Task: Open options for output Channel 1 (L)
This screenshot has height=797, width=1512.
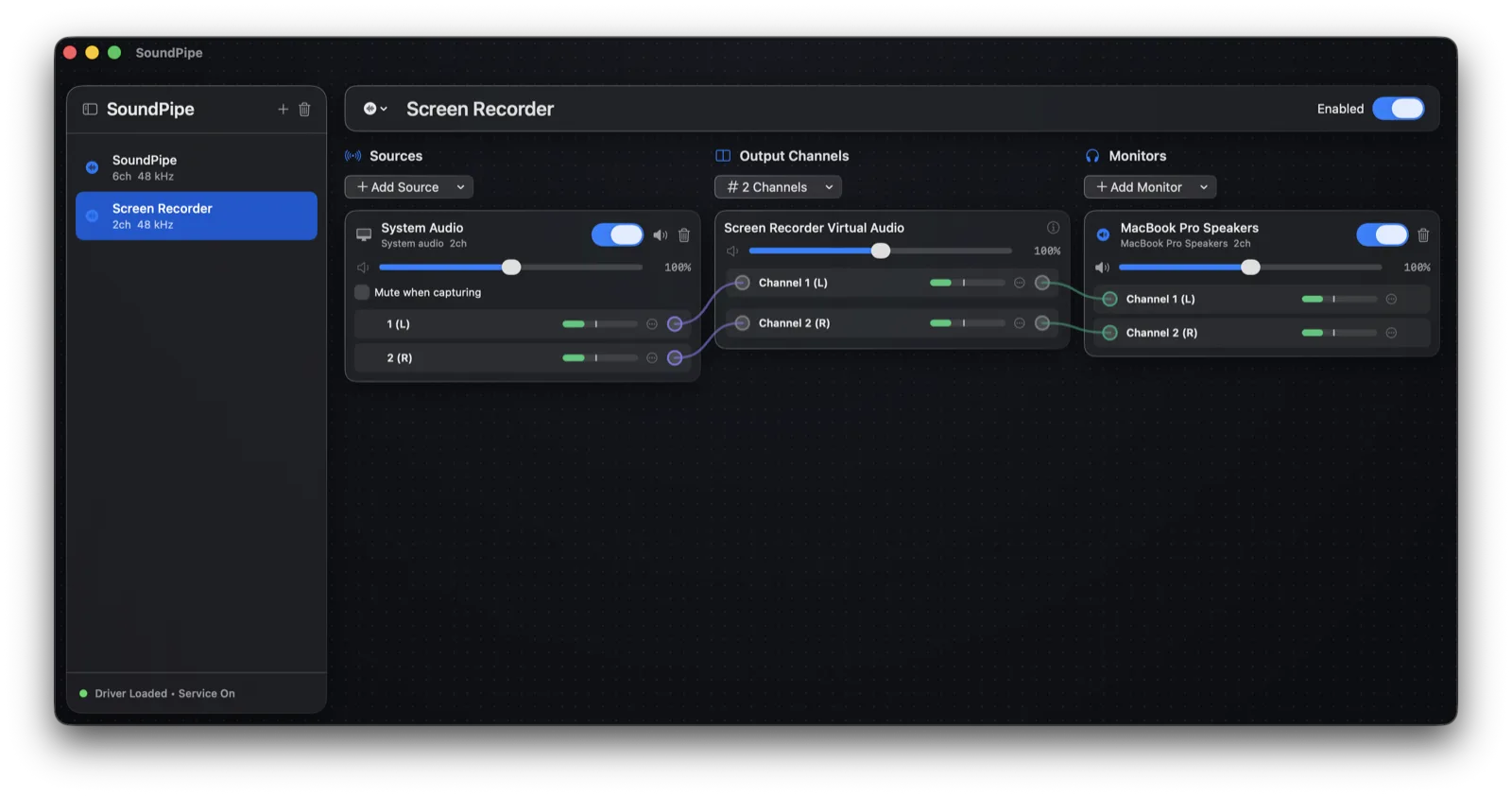Action: coord(1020,283)
